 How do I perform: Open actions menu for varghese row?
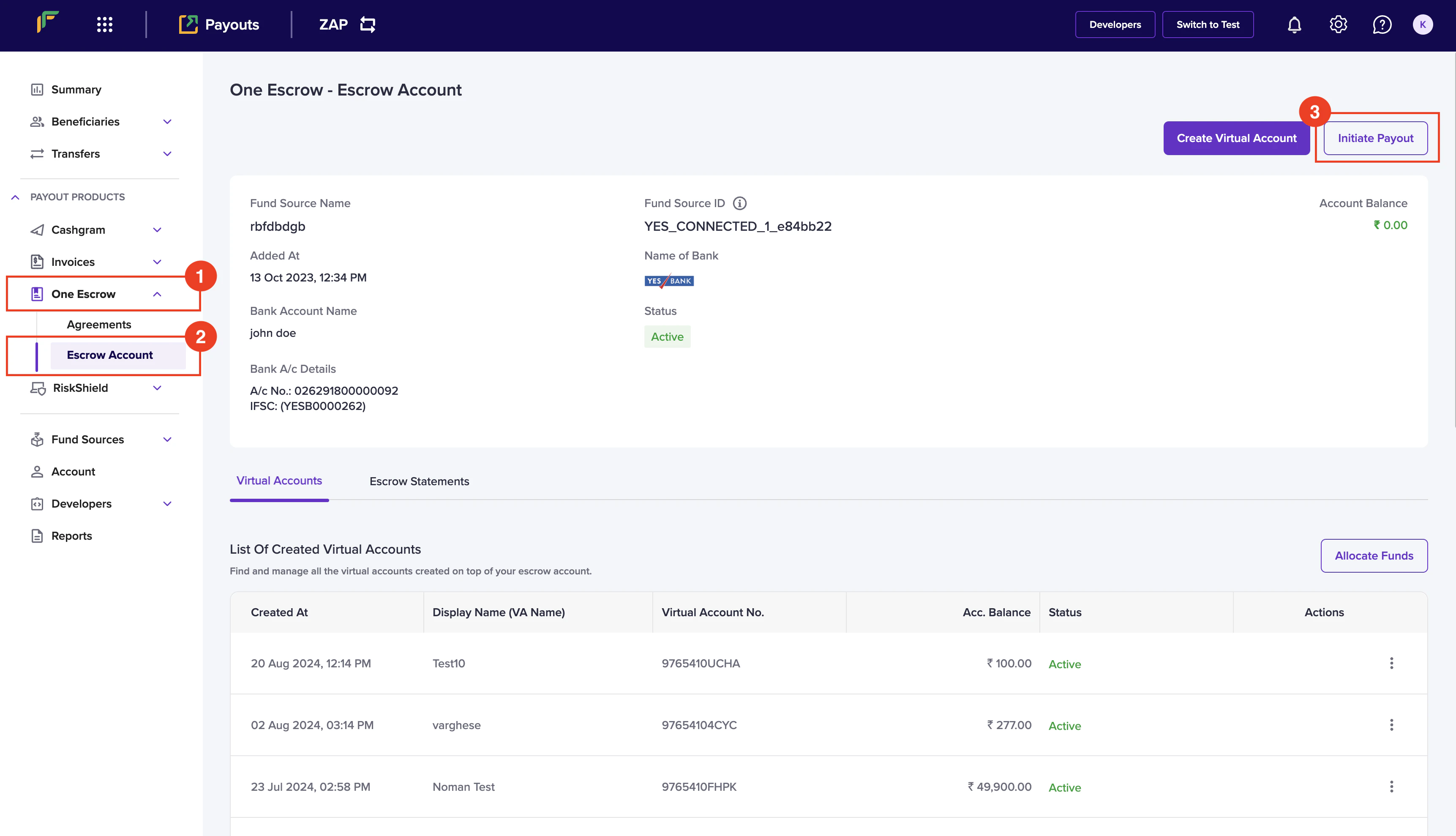pos(1391,724)
